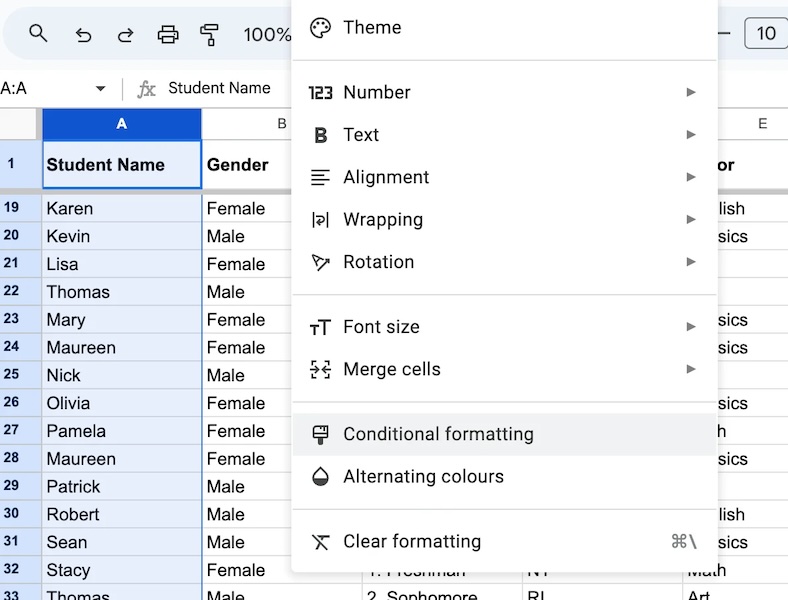This screenshot has width=788, height=600.
Task: Select the cell containing Kevin
Action: 122,236
